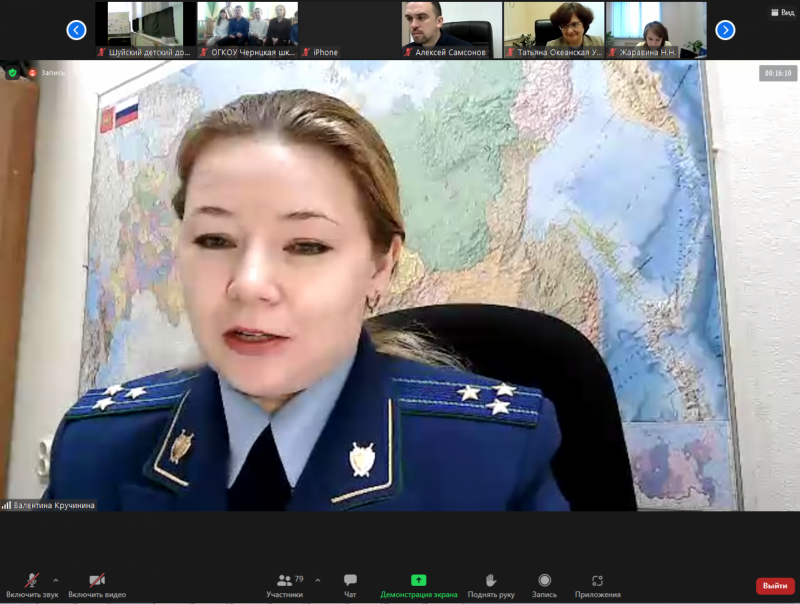Start screen sharing with Демонстрация экрана
The image size is (800, 604).
click(418, 584)
